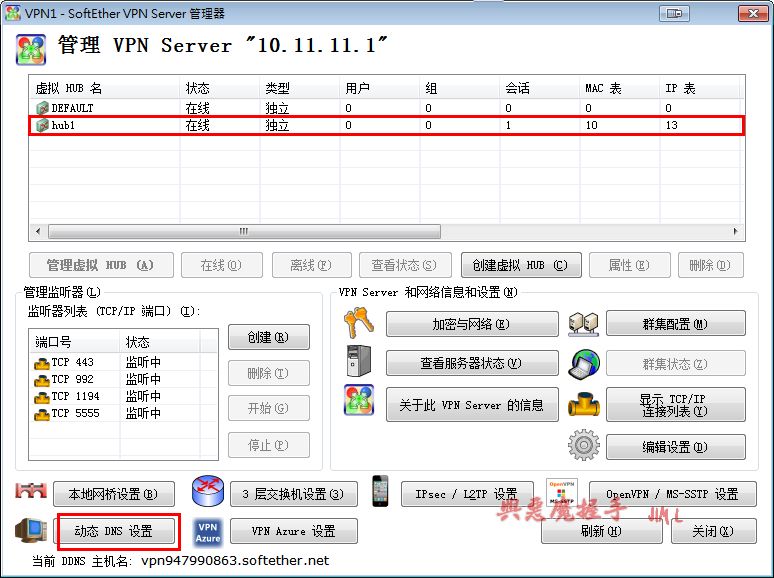Open VPN Azure 设置
This screenshot has height=578, width=774.
click(x=294, y=531)
